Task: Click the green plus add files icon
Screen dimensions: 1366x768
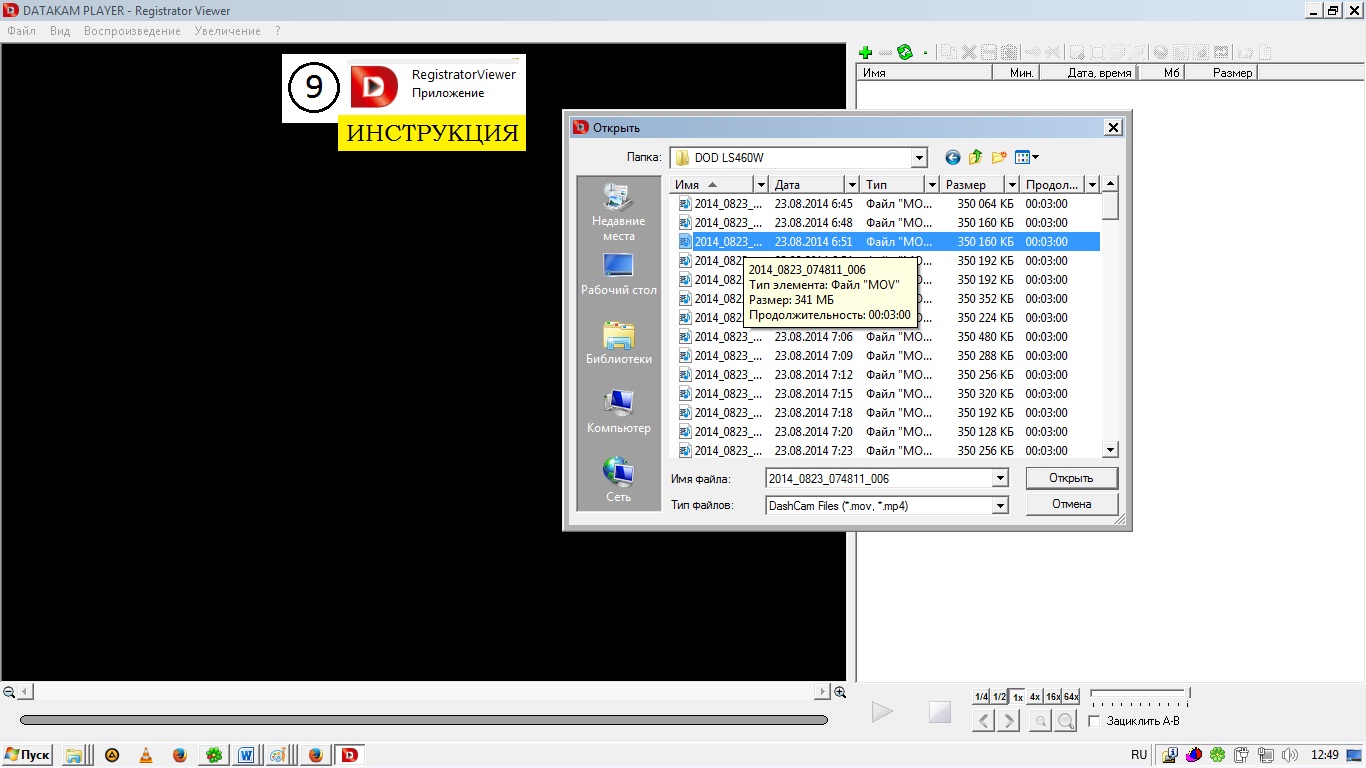Action: (866, 52)
